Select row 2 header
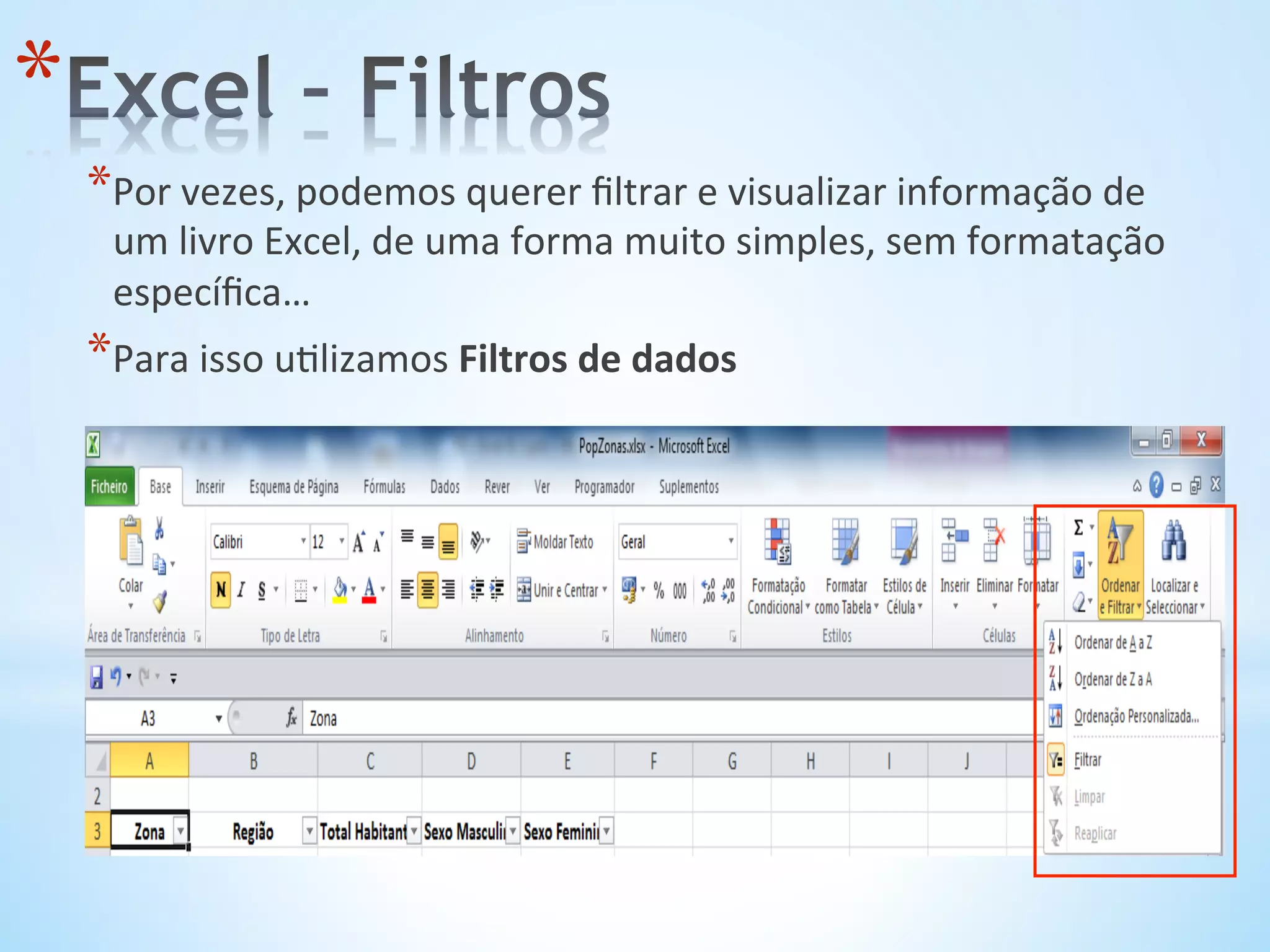 [97, 795]
